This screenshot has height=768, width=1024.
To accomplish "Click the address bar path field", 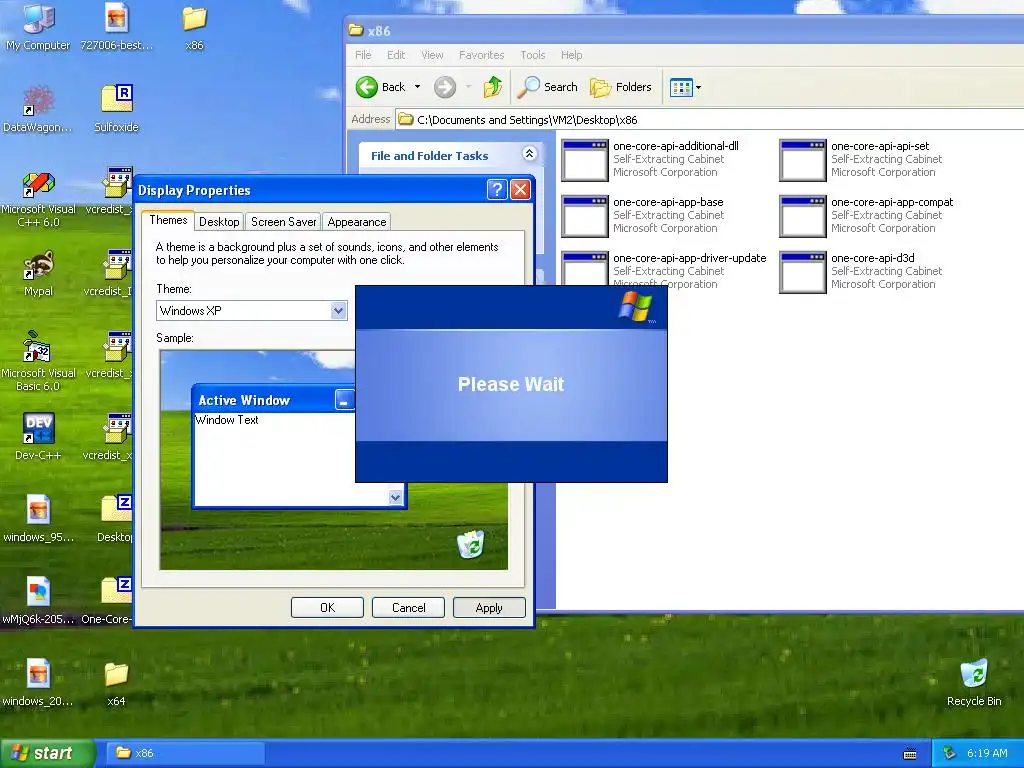I will point(710,120).
